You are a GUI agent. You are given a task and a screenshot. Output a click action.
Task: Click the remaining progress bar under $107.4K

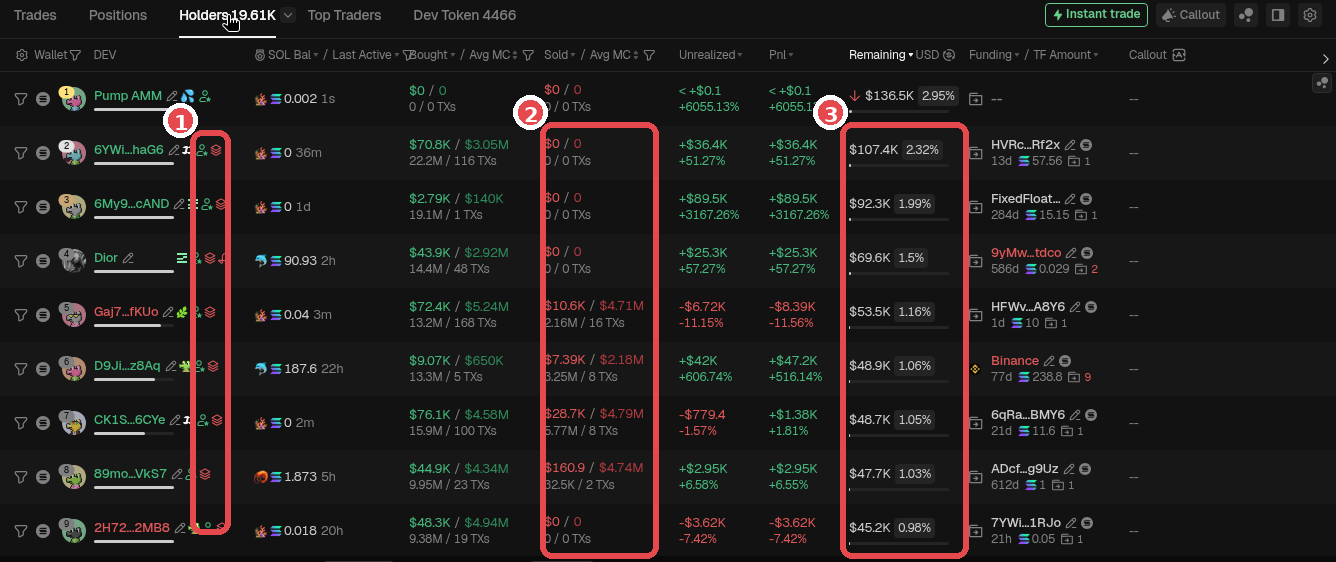point(899,165)
